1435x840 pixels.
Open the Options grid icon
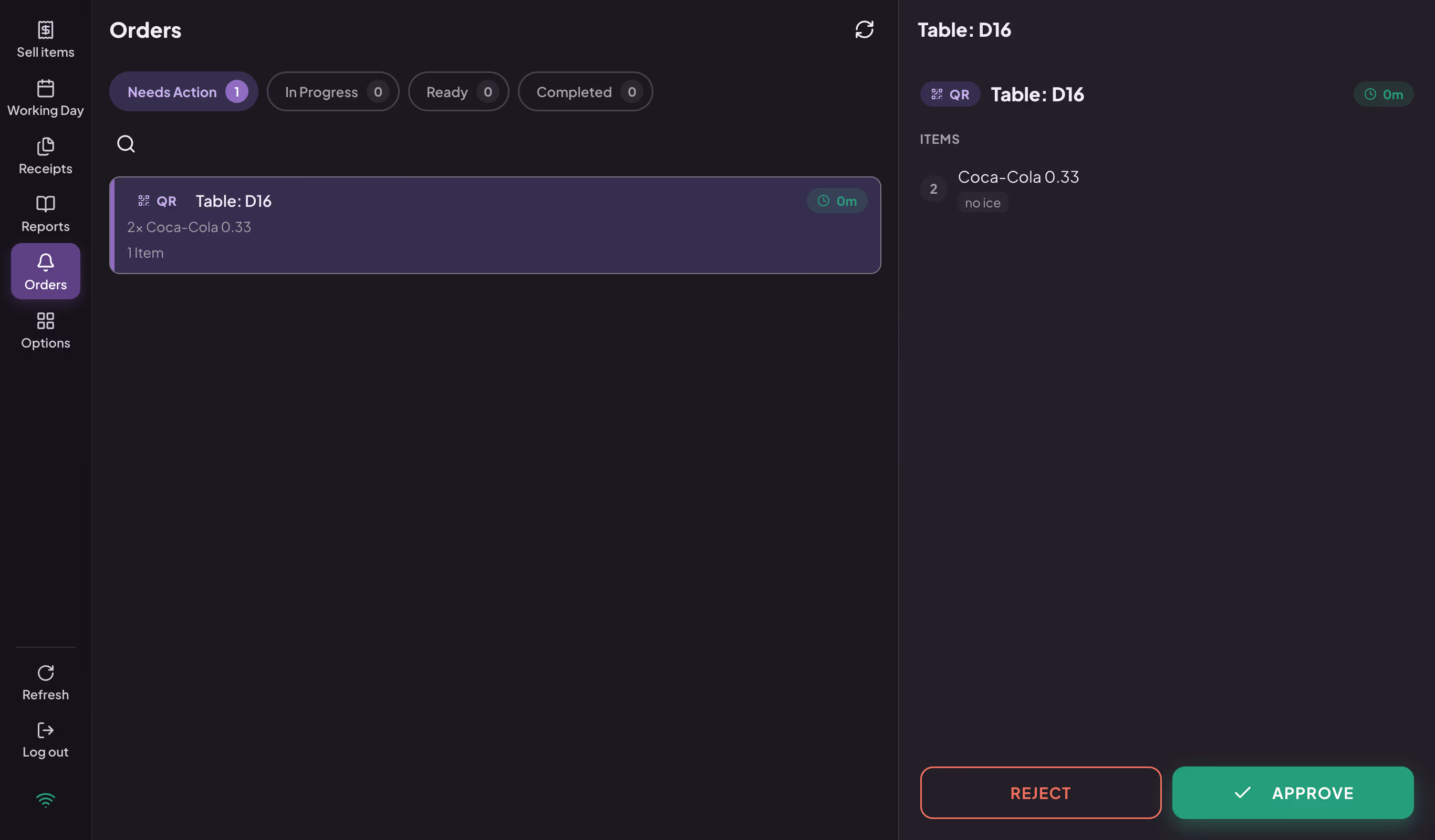tap(46, 320)
